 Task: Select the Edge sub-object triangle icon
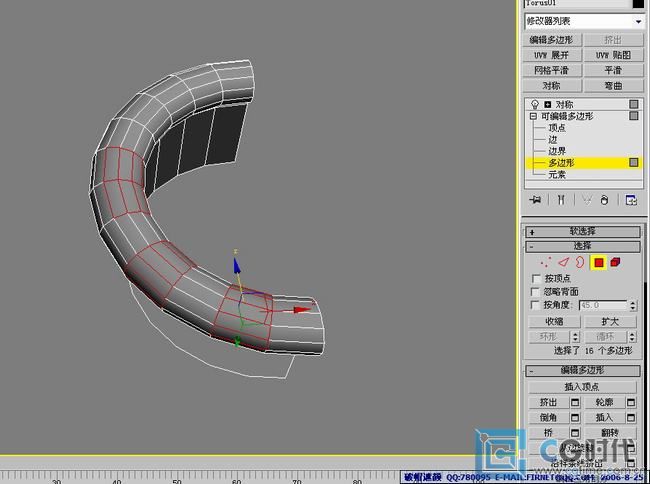tap(563, 262)
